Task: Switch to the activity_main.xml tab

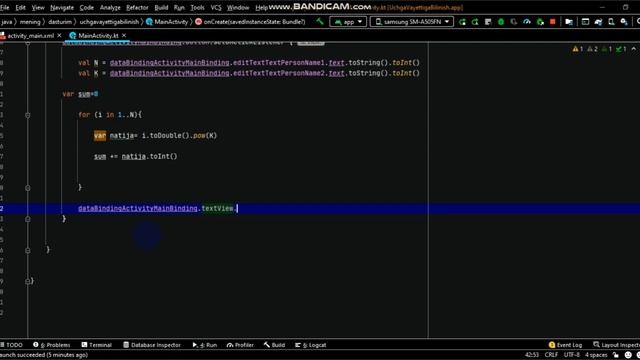Action: [x=30, y=36]
